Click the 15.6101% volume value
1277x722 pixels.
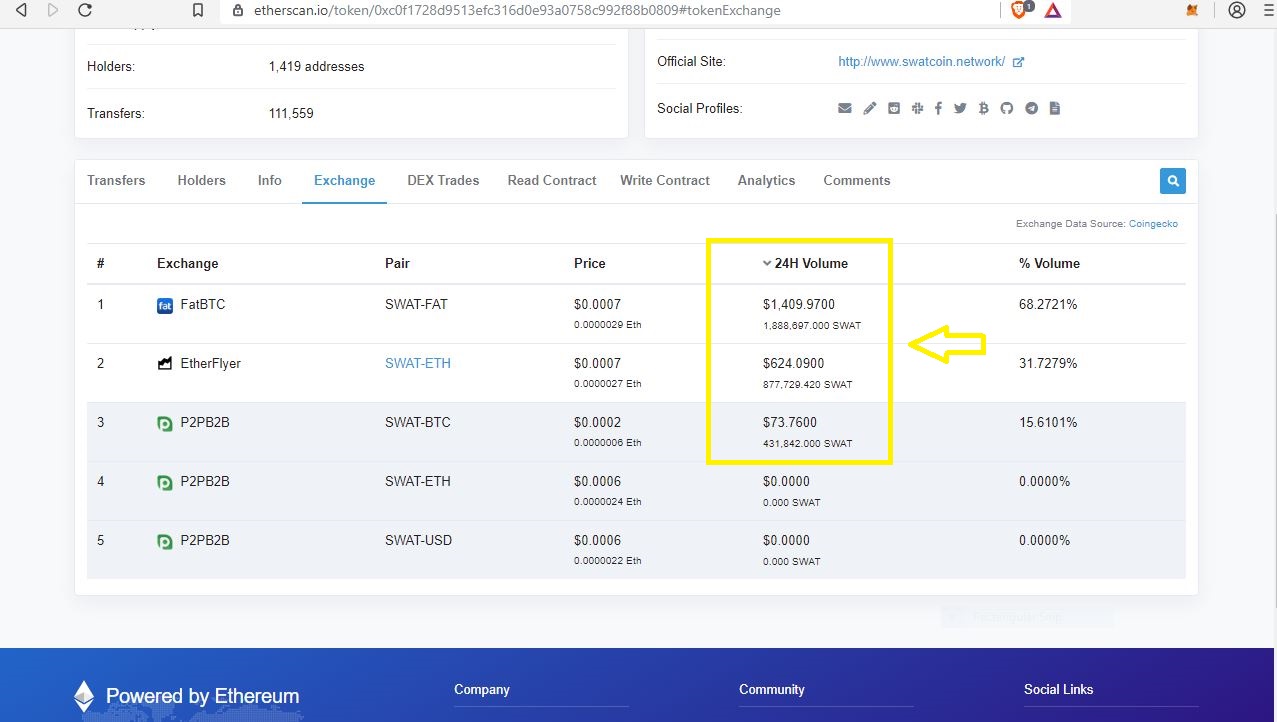[x=1048, y=422]
